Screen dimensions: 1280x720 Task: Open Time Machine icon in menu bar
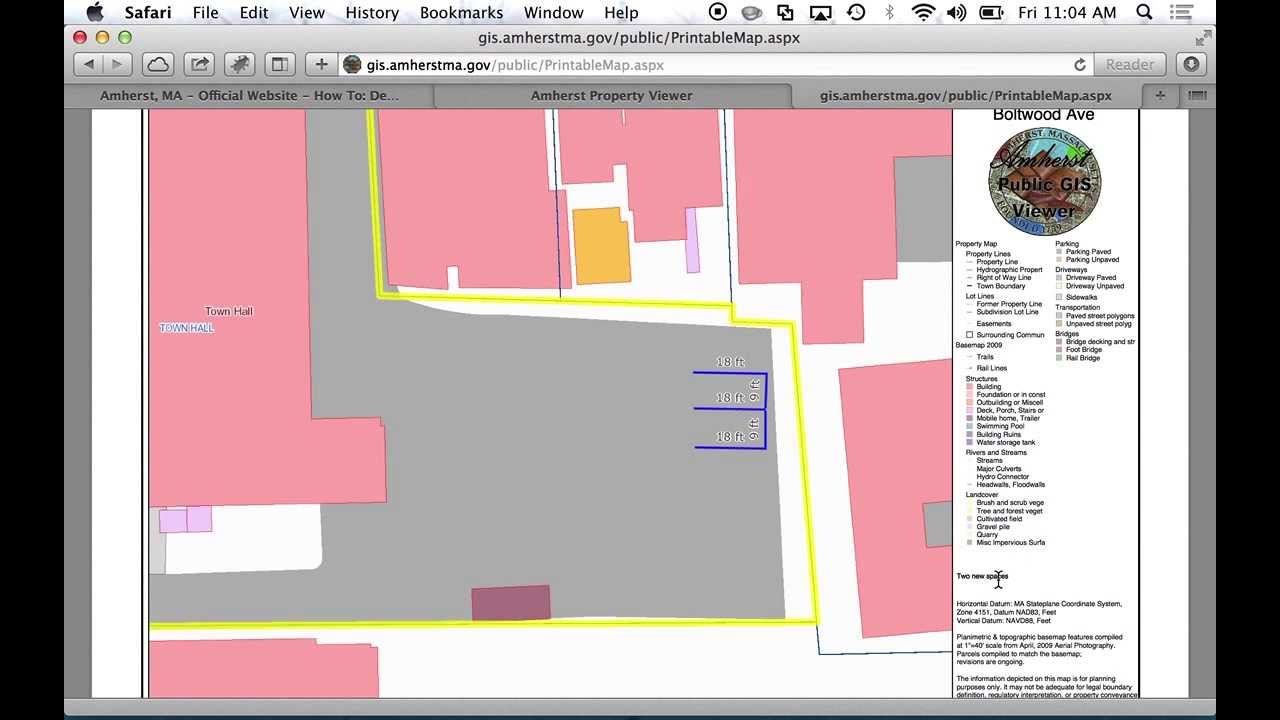point(856,12)
